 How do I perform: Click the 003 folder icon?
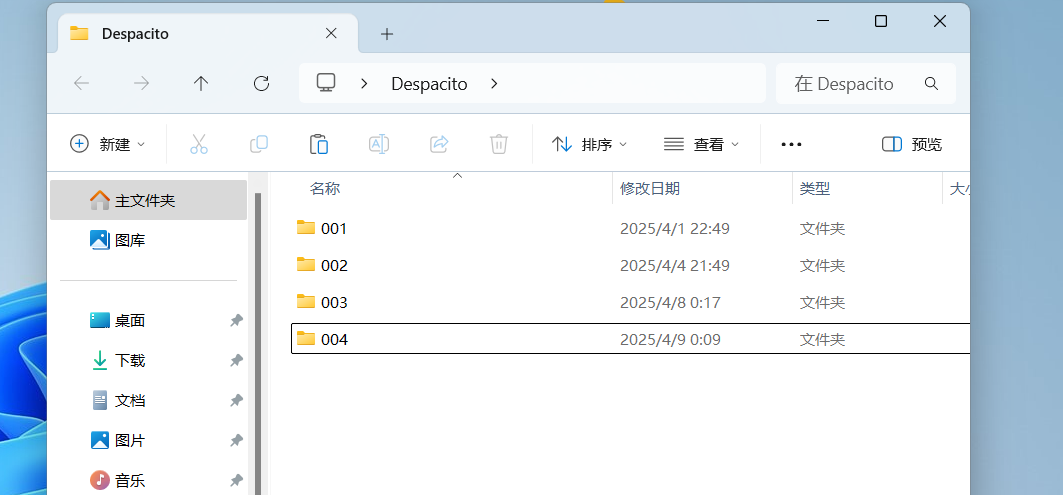pyautogui.click(x=306, y=301)
